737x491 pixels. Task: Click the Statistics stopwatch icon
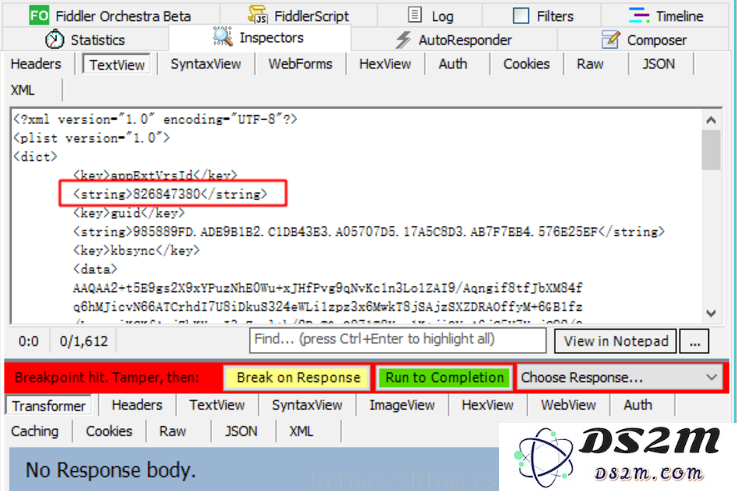coord(55,39)
